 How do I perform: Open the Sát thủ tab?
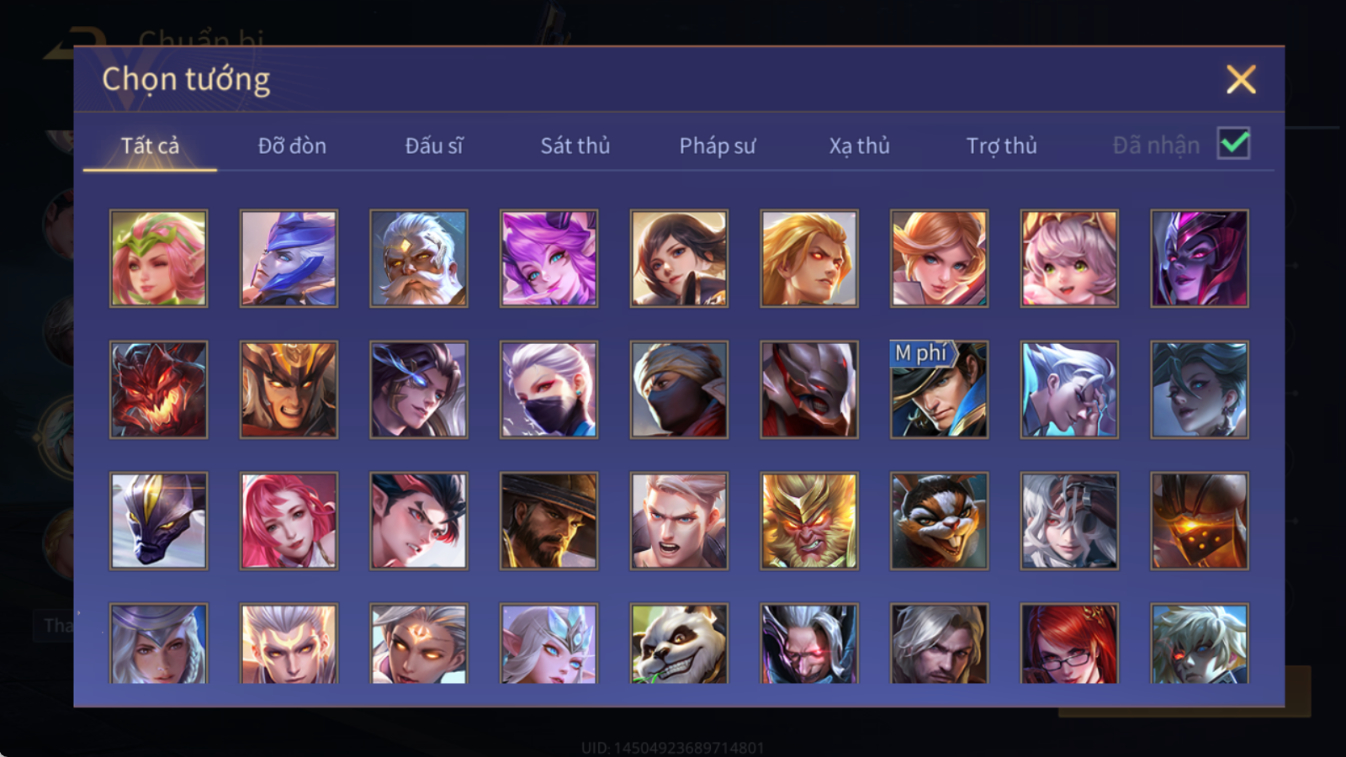575,146
